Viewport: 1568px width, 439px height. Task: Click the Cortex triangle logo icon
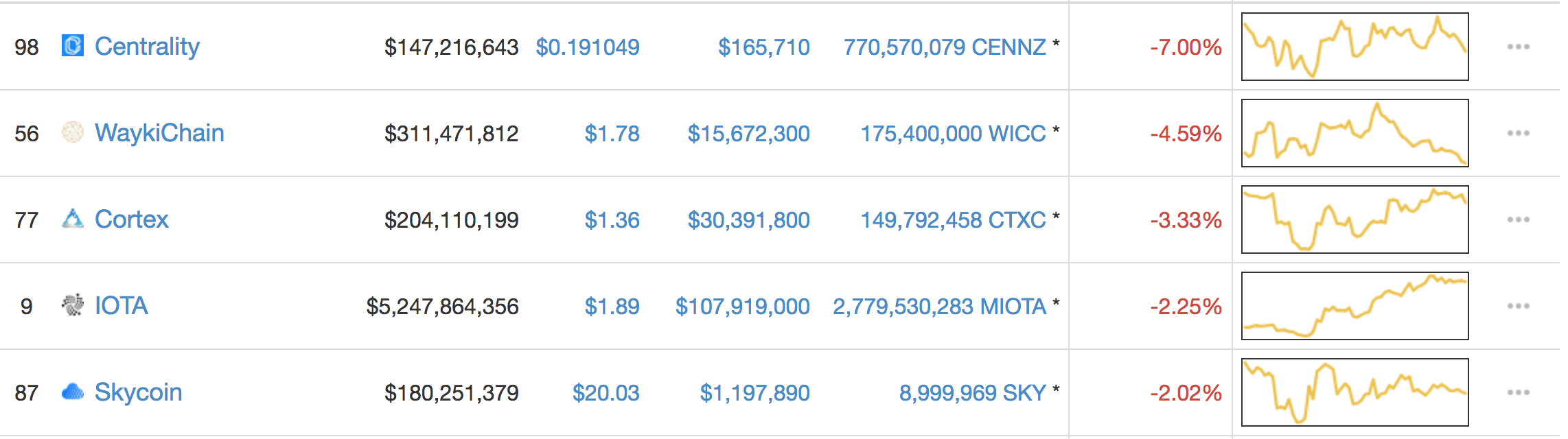point(73,218)
